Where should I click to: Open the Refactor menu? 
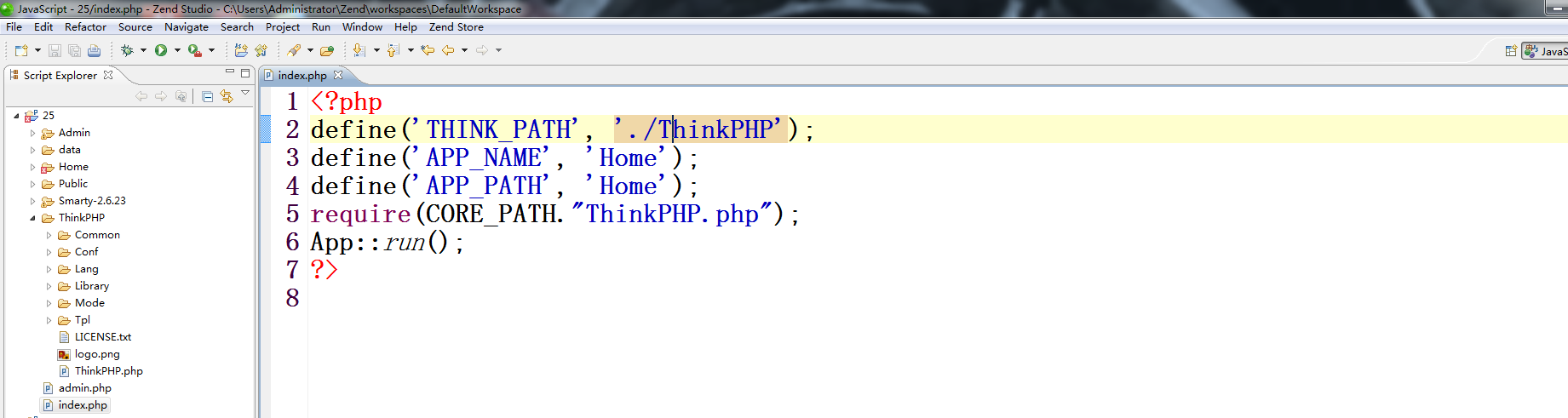pos(85,27)
